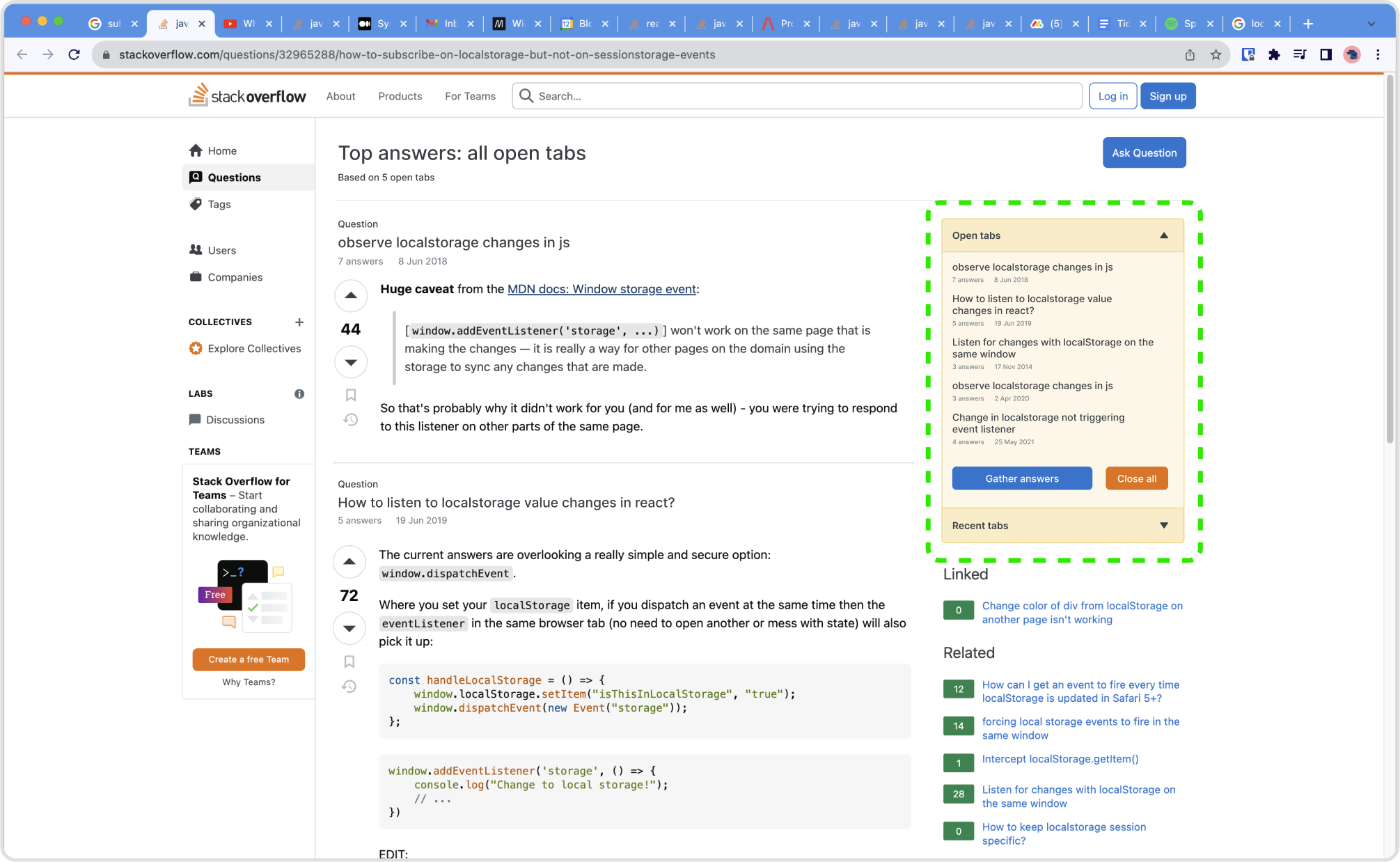Click the orange Close all button
Screen dimensions: 1400x862
pyautogui.click(x=1136, y=478)
